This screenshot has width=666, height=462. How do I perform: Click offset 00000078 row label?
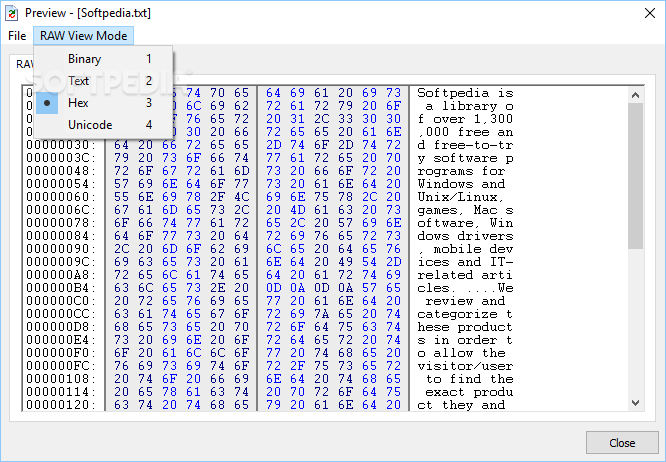tap(61, 223)
